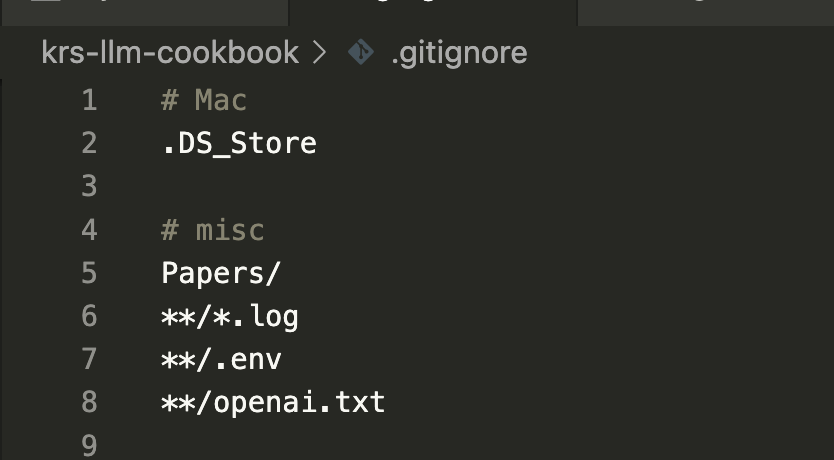The width and height of the screenshot is (834, 460).
Task: Select line number 2 in the gutter
Action: tap(89, 143)
